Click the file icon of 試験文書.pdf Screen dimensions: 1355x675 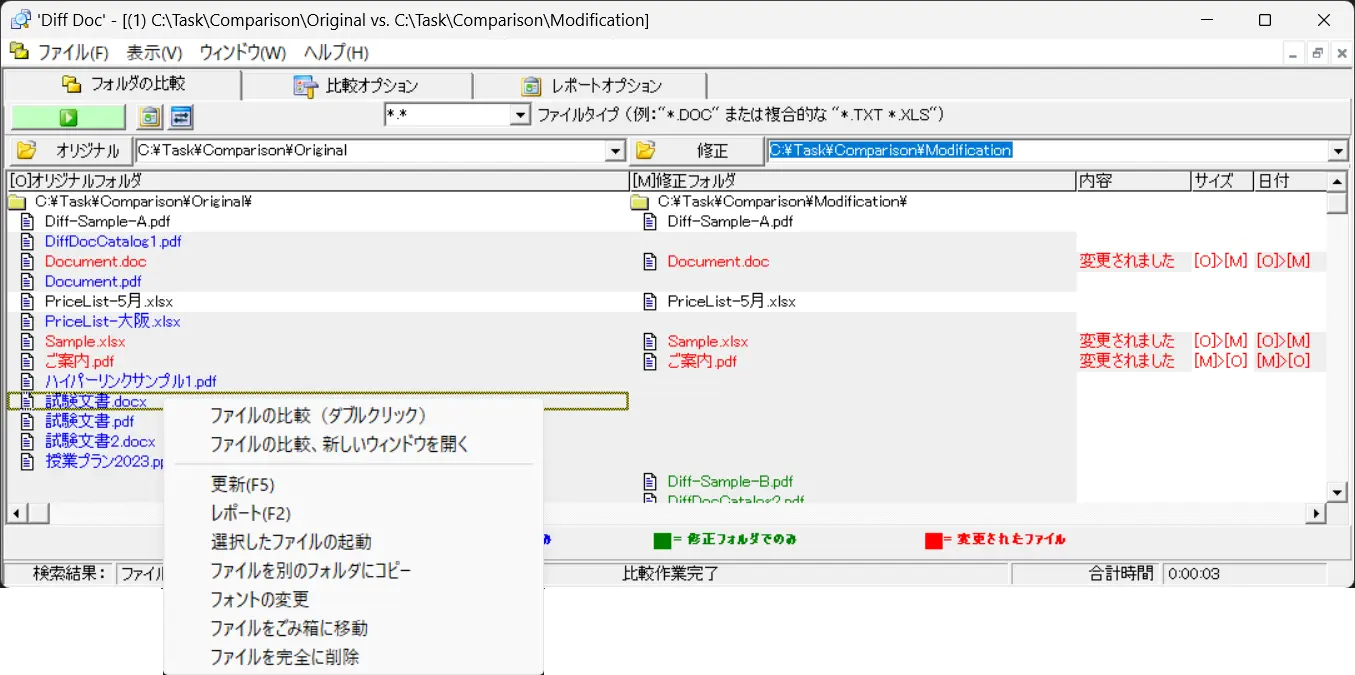click(28, 421)
